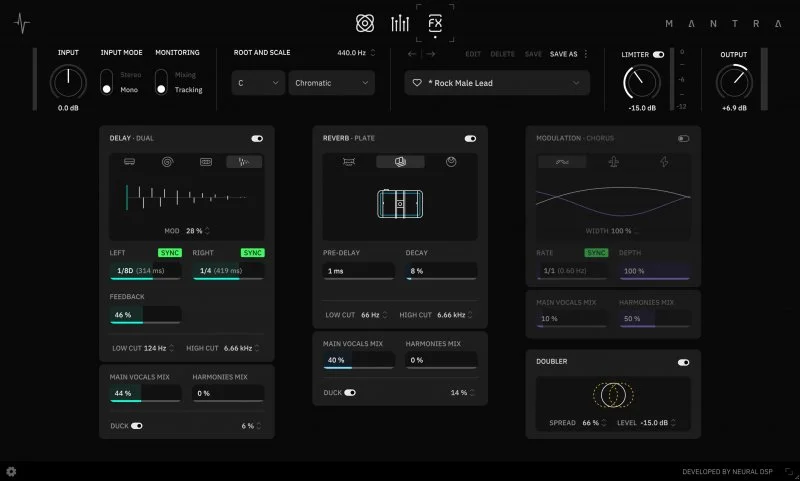Adjust delay MOD 28 % stepper
Screen dimensions: 800x481
coord(207,231)
